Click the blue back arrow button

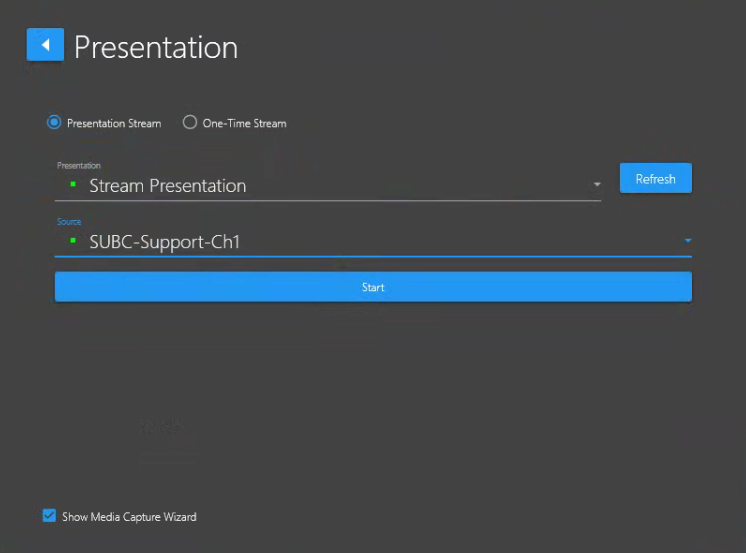tap(45, 45)
